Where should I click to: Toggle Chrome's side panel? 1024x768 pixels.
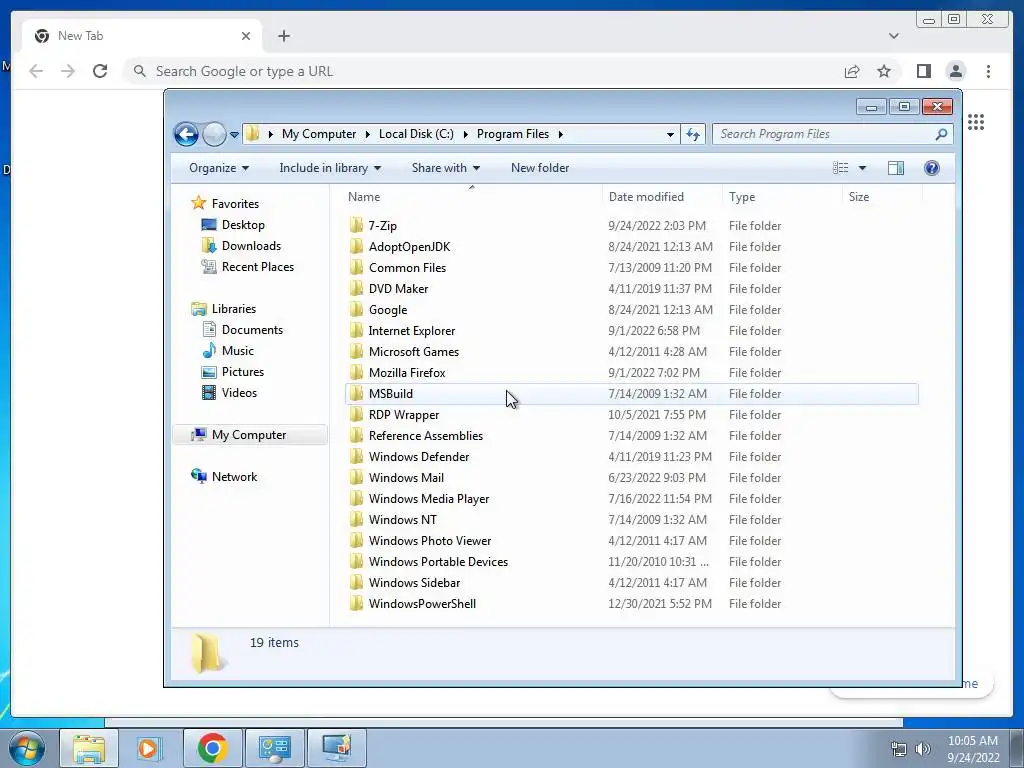point(923,71)
